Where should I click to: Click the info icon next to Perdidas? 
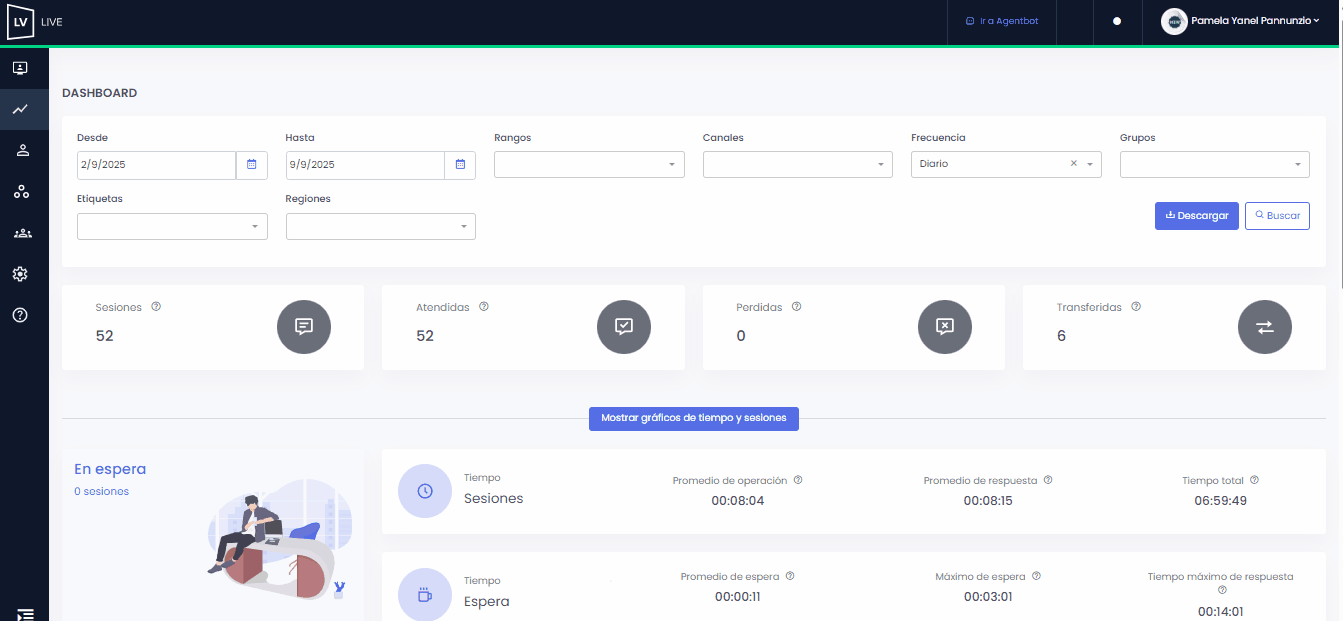click(x=796, y=307)
